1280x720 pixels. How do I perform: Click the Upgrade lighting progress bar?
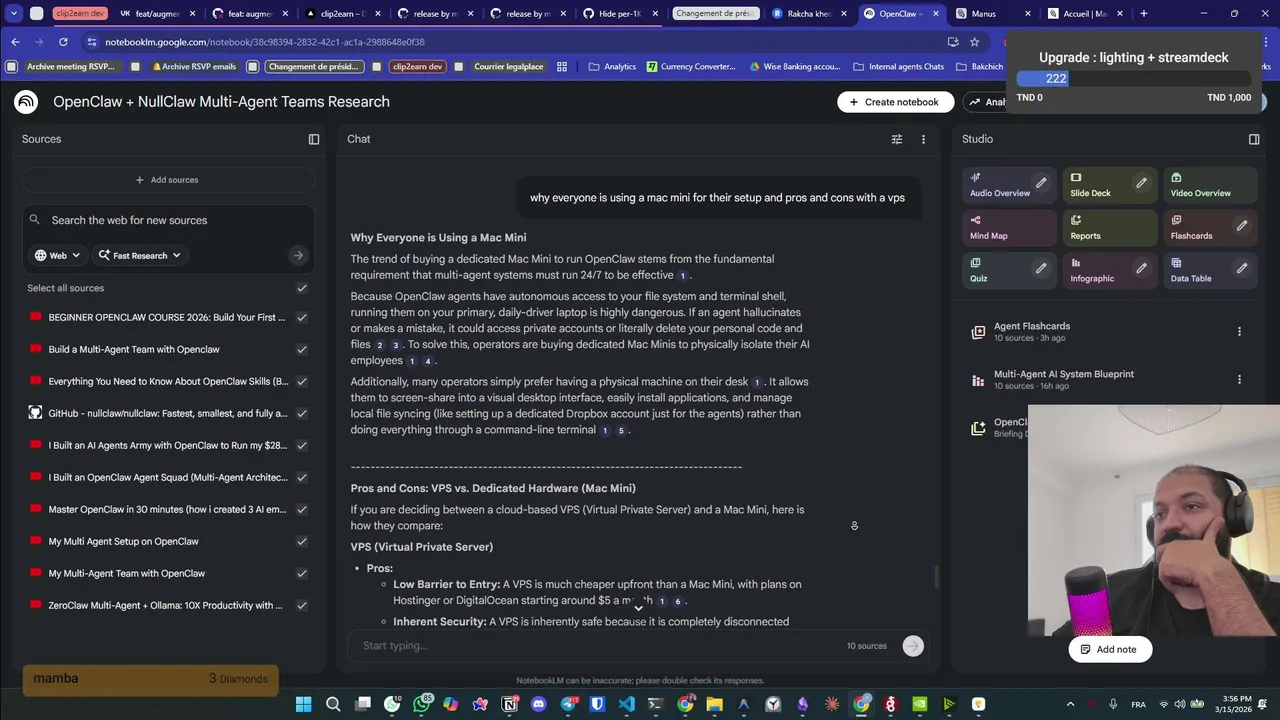coord(1133,79)
